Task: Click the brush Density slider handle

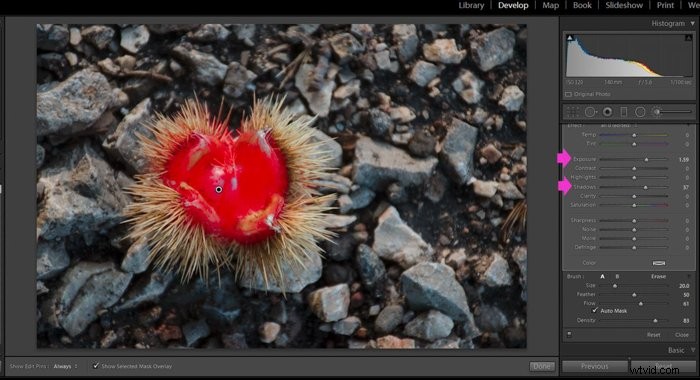Action: (x=655, y=321)
